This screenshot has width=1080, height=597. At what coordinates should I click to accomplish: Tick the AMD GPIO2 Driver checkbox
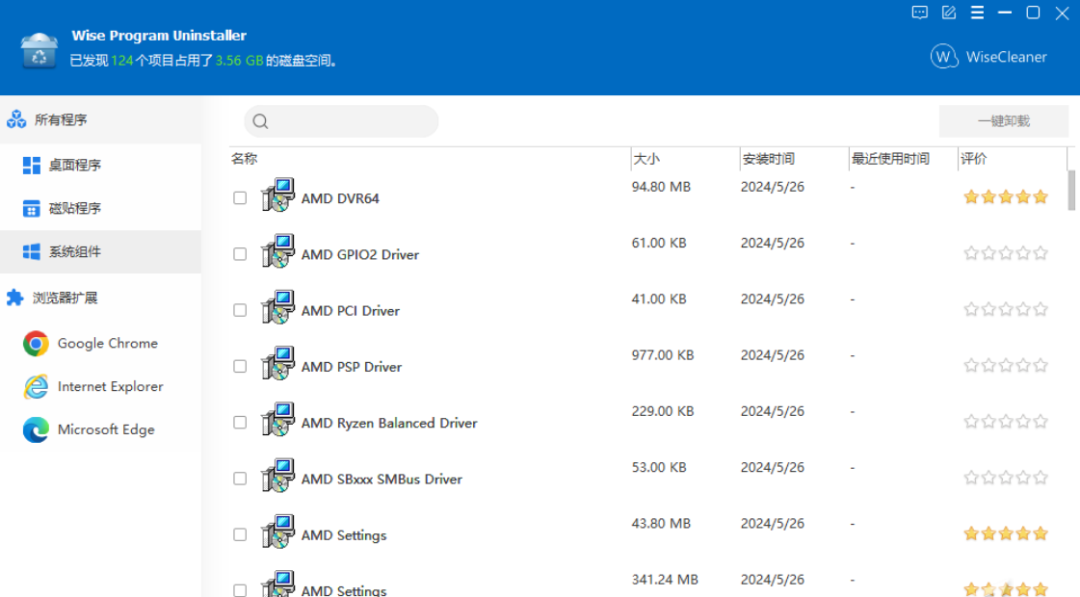pyautogui.click(x=240, y=254)
